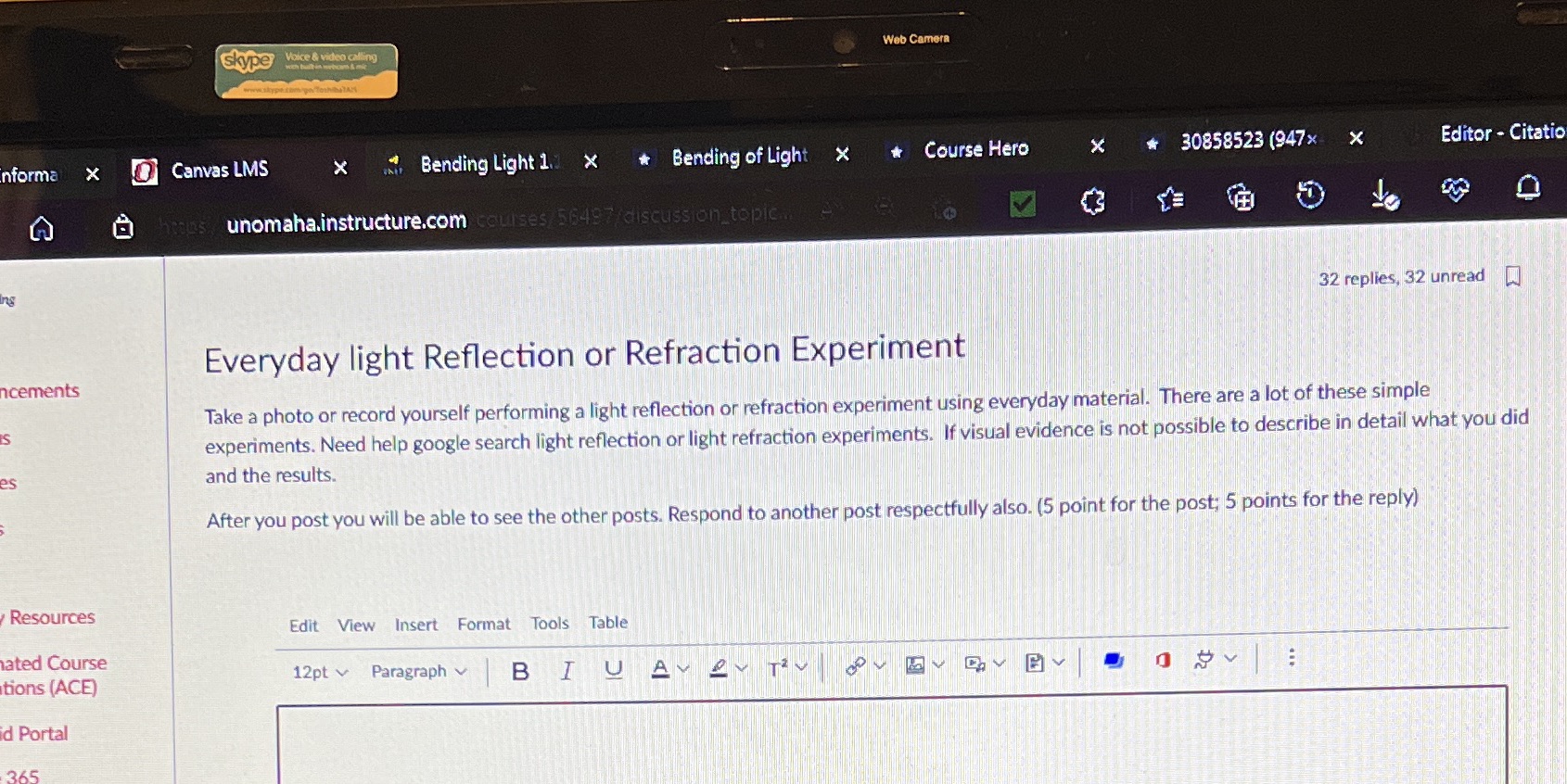The height and width of the screenshot is (784, 1567).
Task: Expand media options arrow
Action: click(999, 663)
